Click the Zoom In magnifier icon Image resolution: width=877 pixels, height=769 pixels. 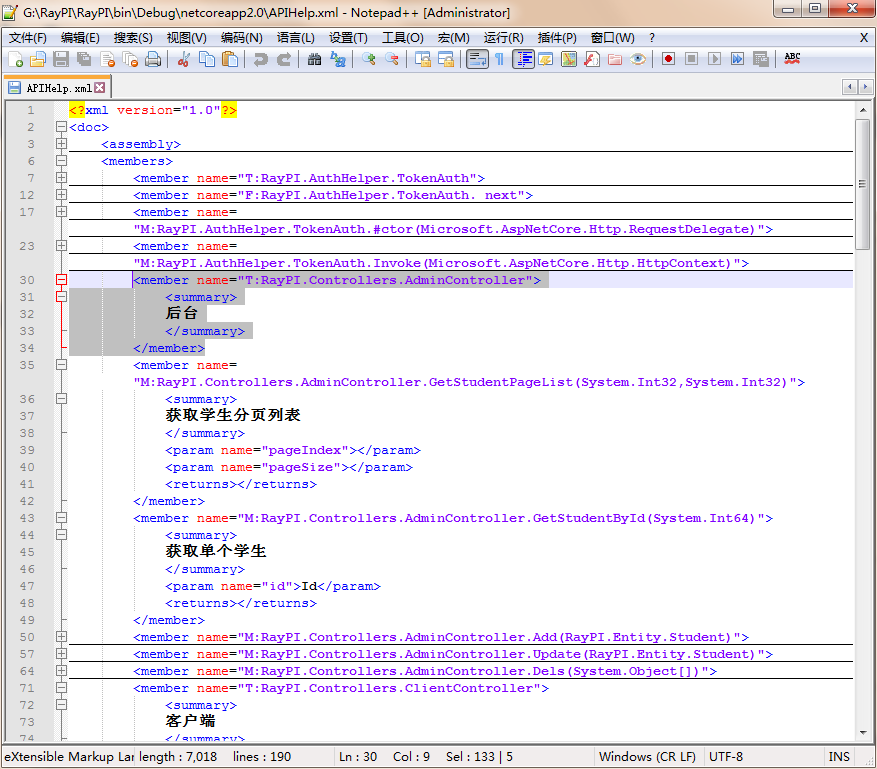[369, 60]
